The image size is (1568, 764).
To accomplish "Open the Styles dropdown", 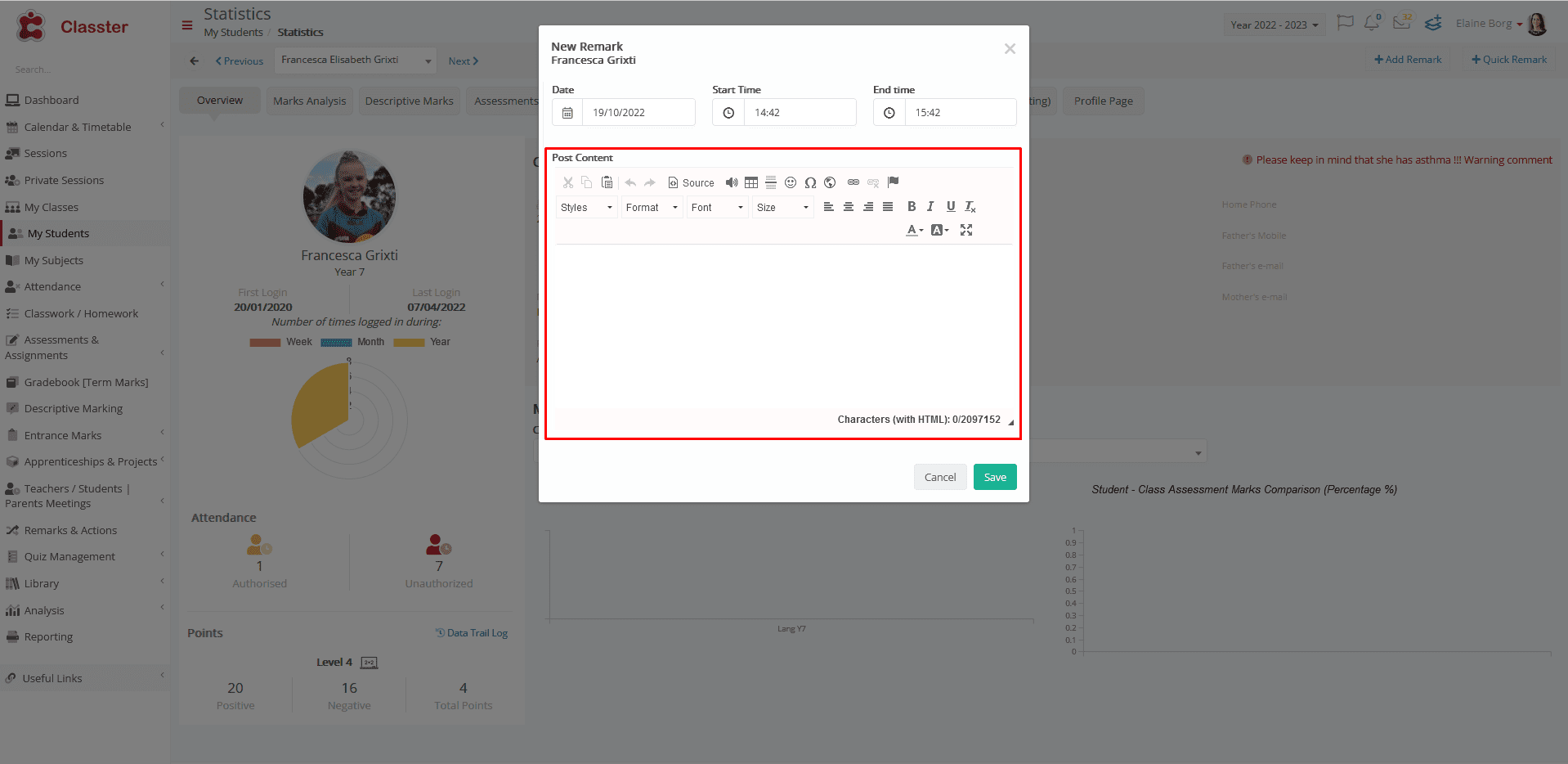I will (x=586, y=208).
